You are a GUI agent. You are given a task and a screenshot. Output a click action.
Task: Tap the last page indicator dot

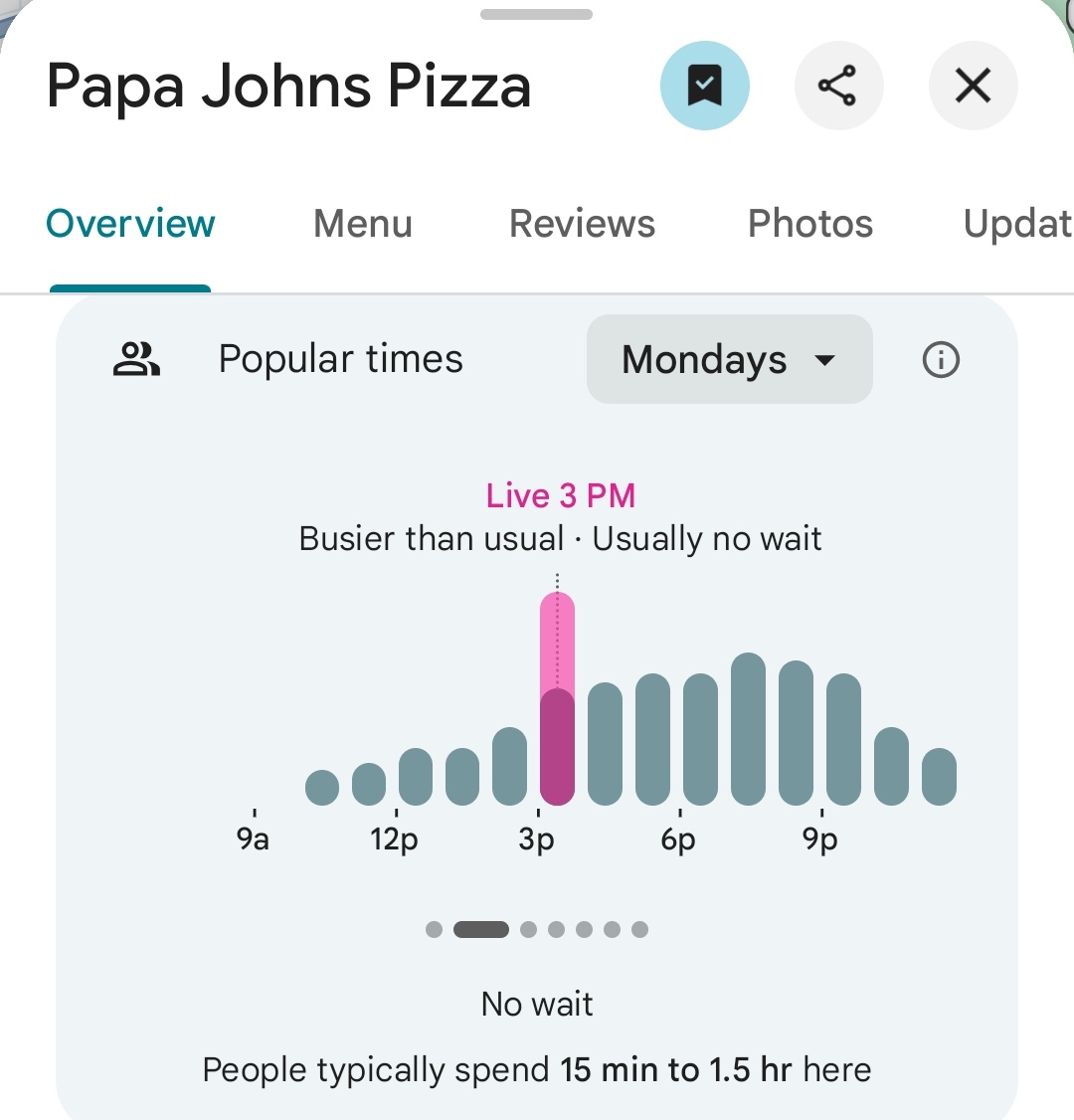click(639, 930)
